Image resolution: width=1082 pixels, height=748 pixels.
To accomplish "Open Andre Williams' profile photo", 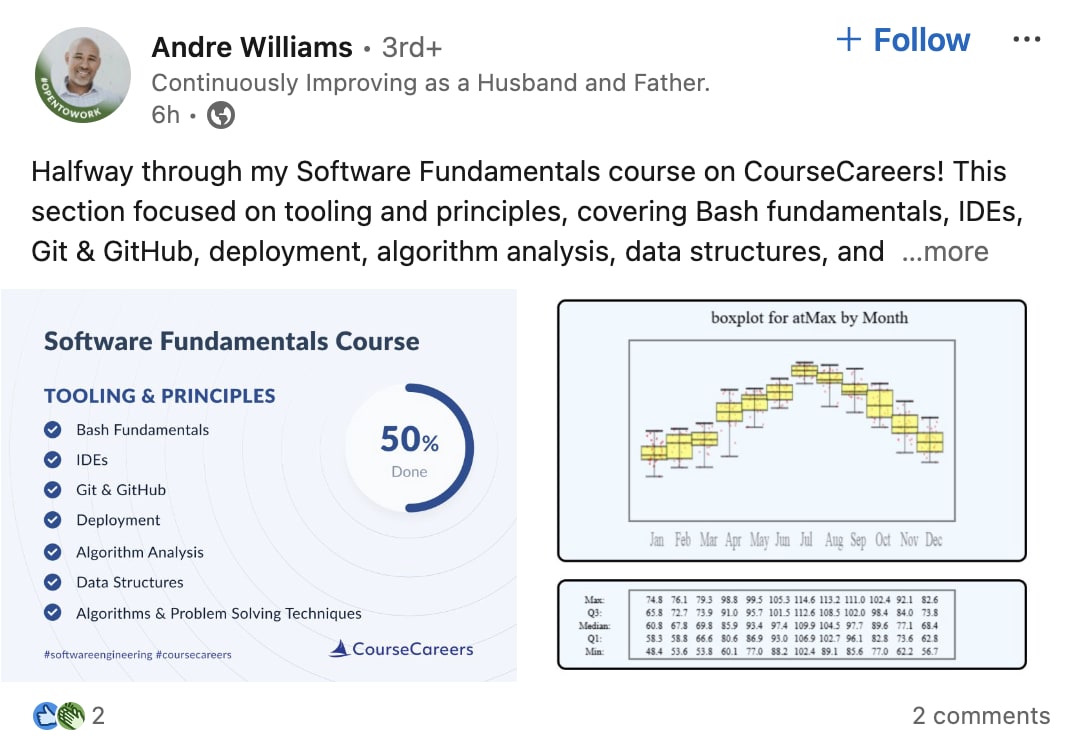I will tap(83, 75).
